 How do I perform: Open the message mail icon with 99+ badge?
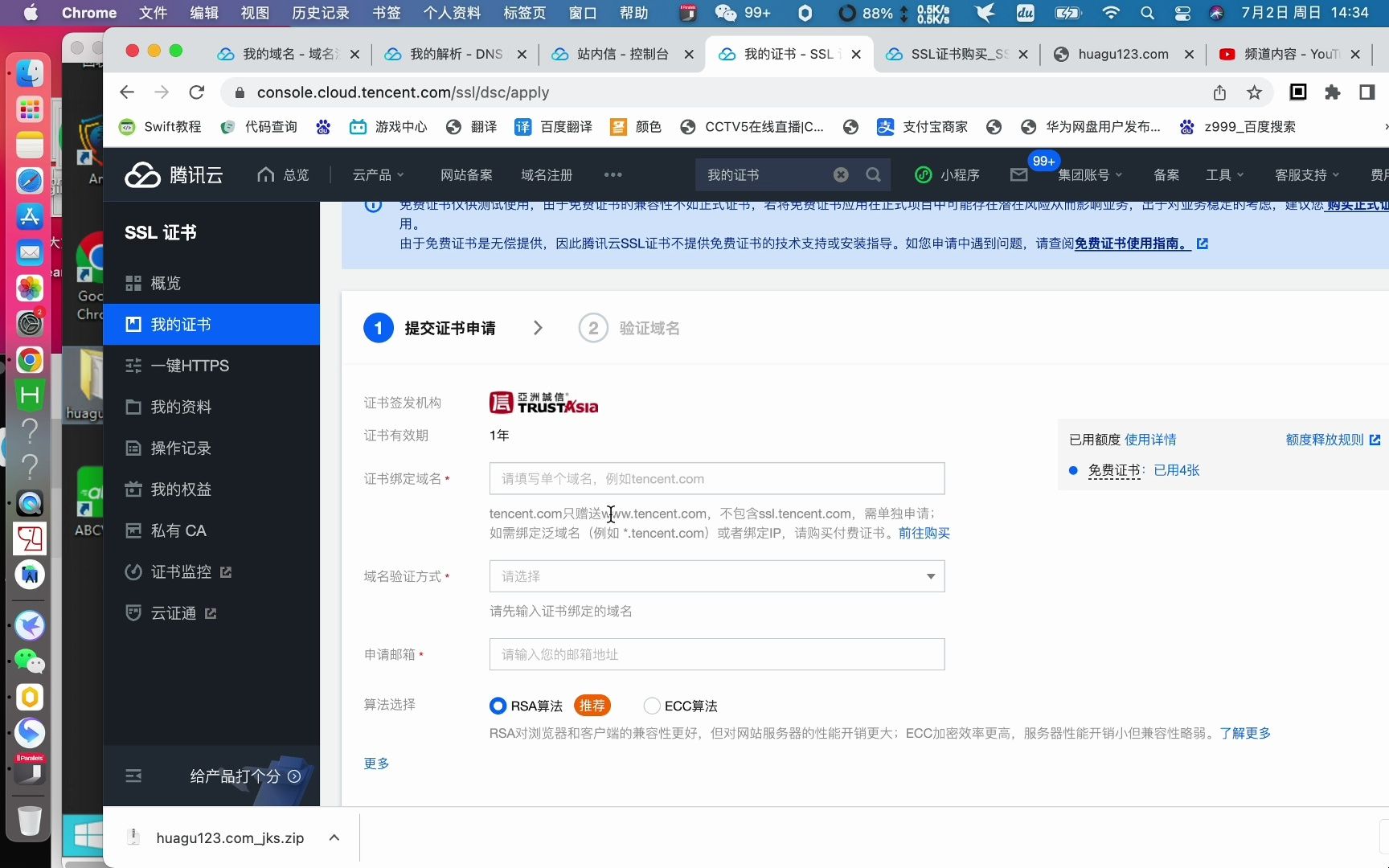pyautogui.click(x=1018, y=174)
